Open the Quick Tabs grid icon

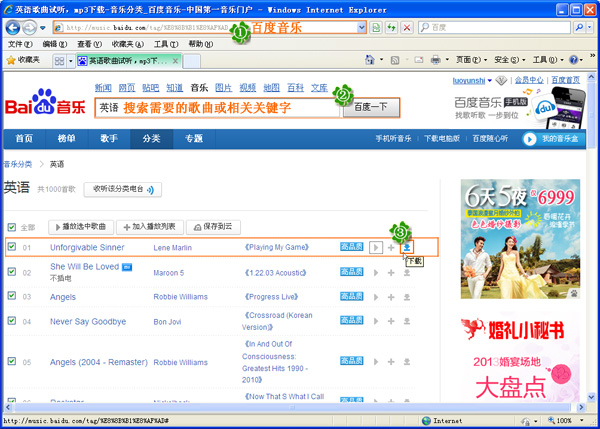[x=59, y=61]
